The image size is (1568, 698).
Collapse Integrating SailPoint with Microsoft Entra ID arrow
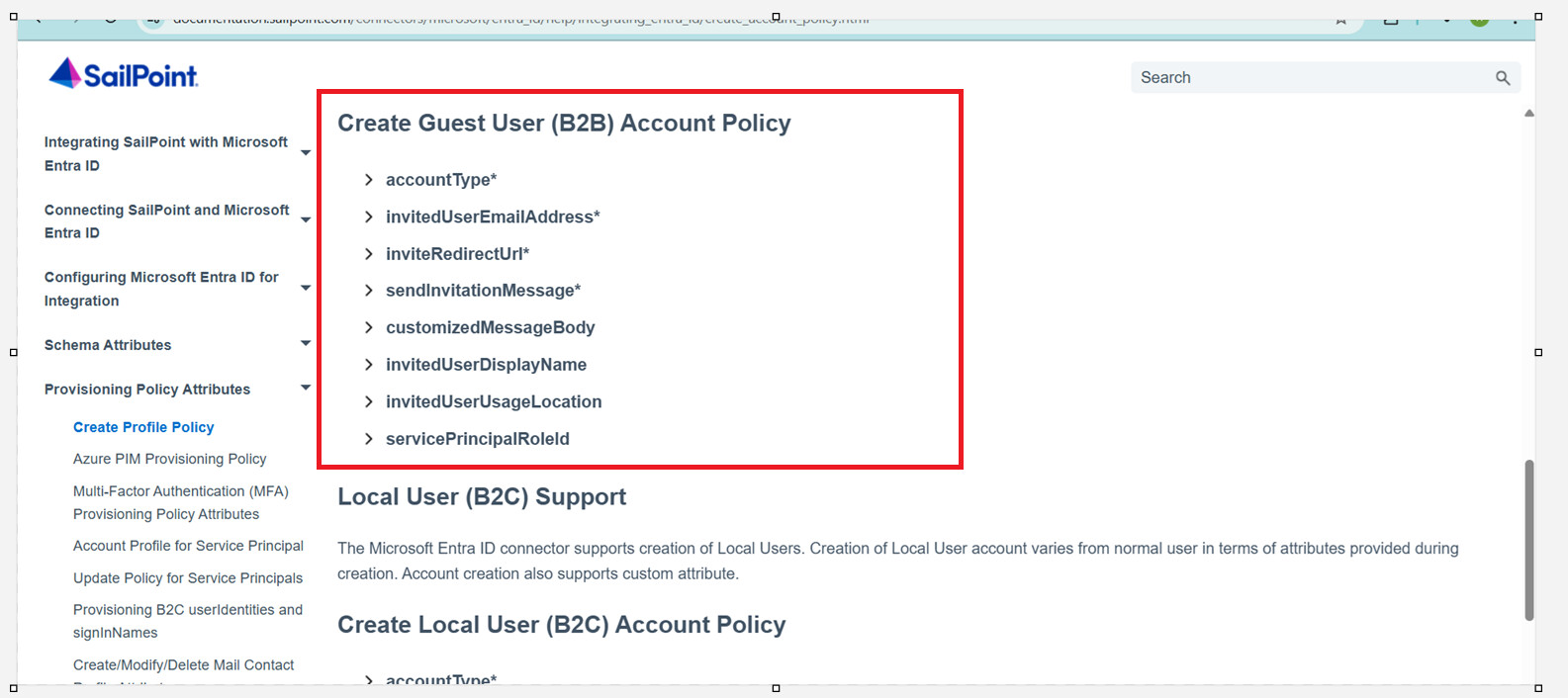coord(306,153)
